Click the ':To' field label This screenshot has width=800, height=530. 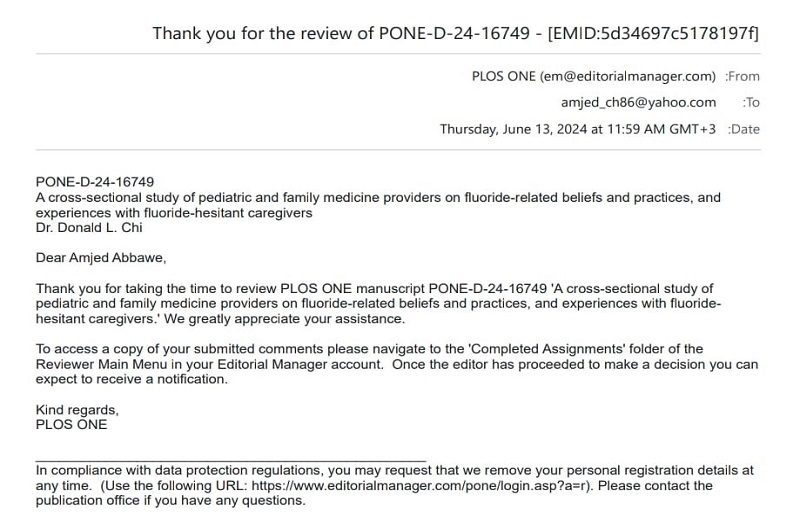(751, 102)
